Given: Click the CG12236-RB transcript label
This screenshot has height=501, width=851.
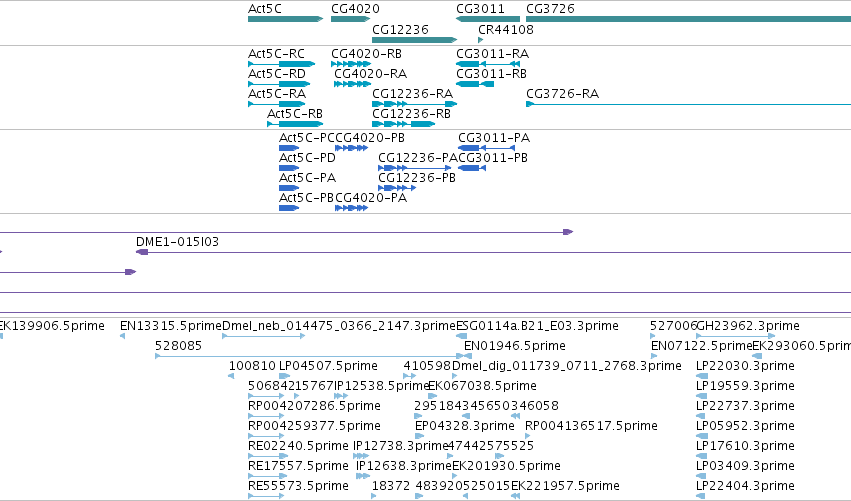Looking at the screenshot, I should click(411, 114).
